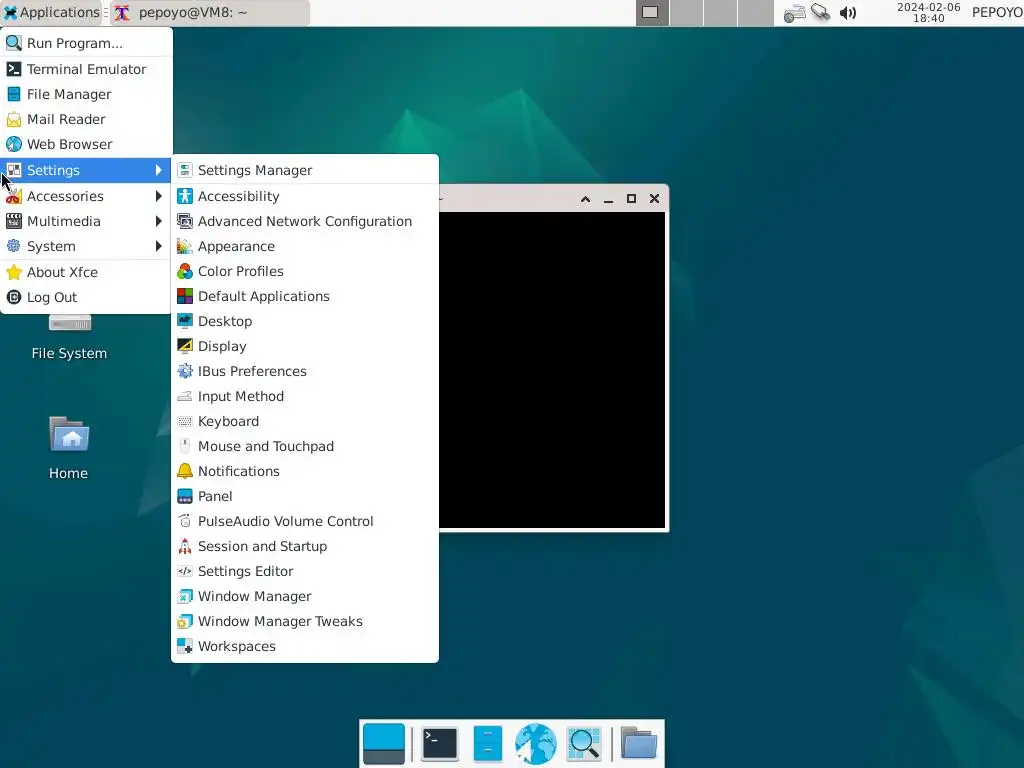Viewport: 1024px width, 768px height.
Task: Open Session and Startup rocket icon
Action: pyautogui.click(x=185, y=546)
